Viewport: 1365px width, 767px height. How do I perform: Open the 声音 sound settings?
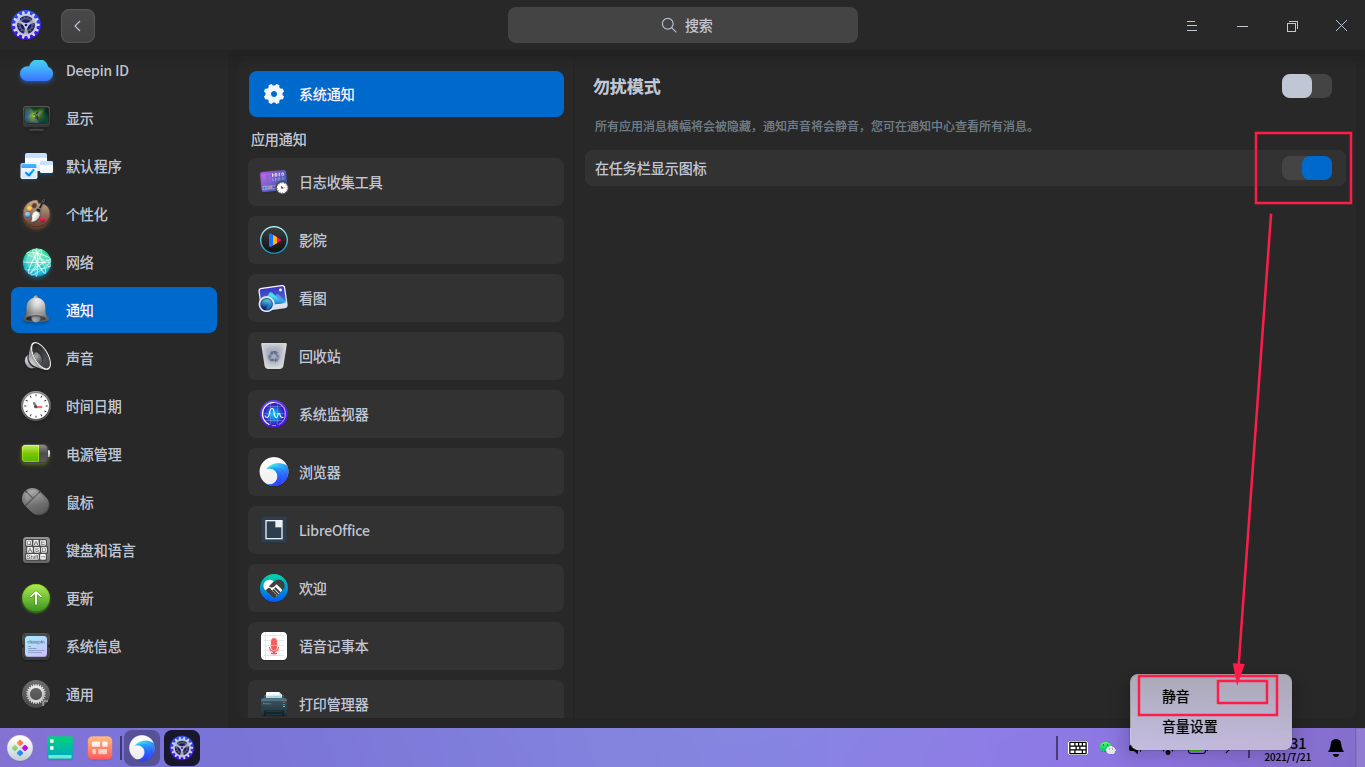click(114, 359)
